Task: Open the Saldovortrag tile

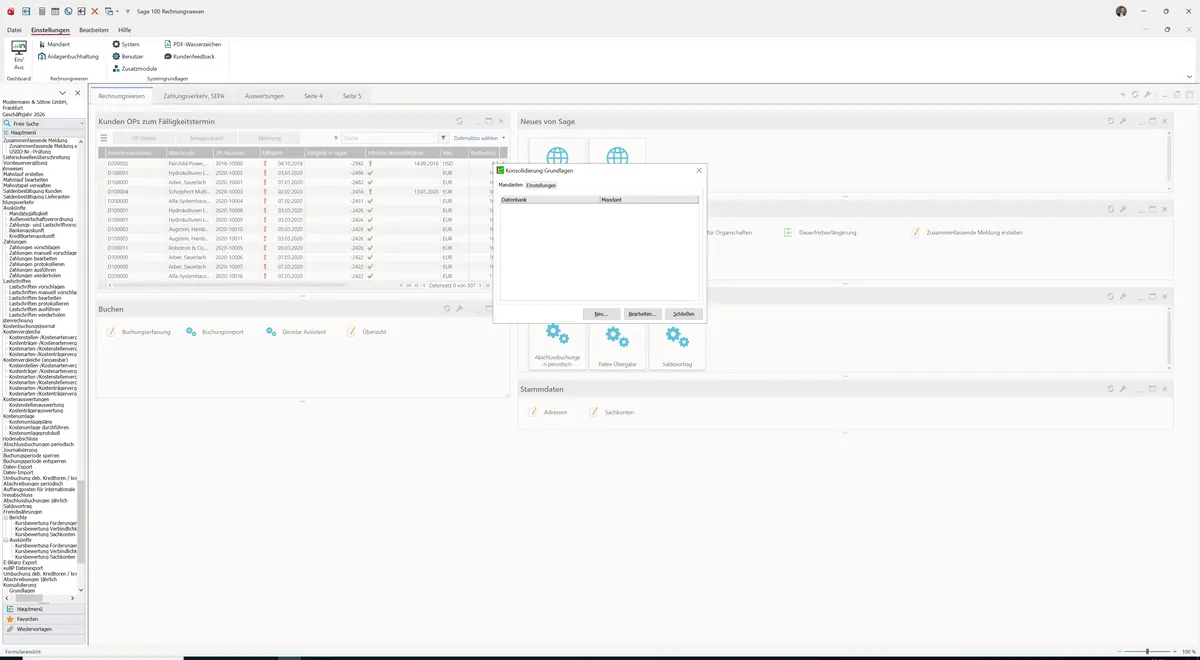Action: 677,345
